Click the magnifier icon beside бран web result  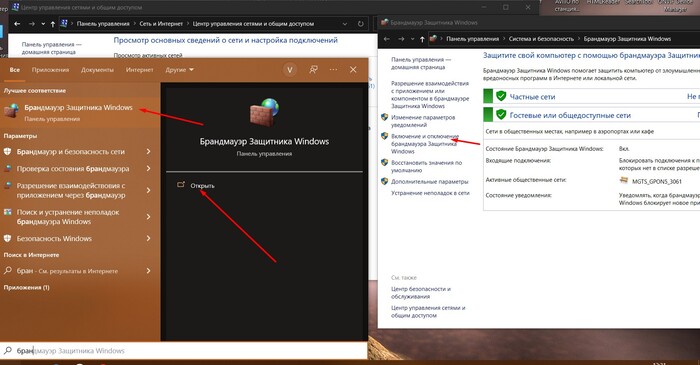[x=8, y=270]
